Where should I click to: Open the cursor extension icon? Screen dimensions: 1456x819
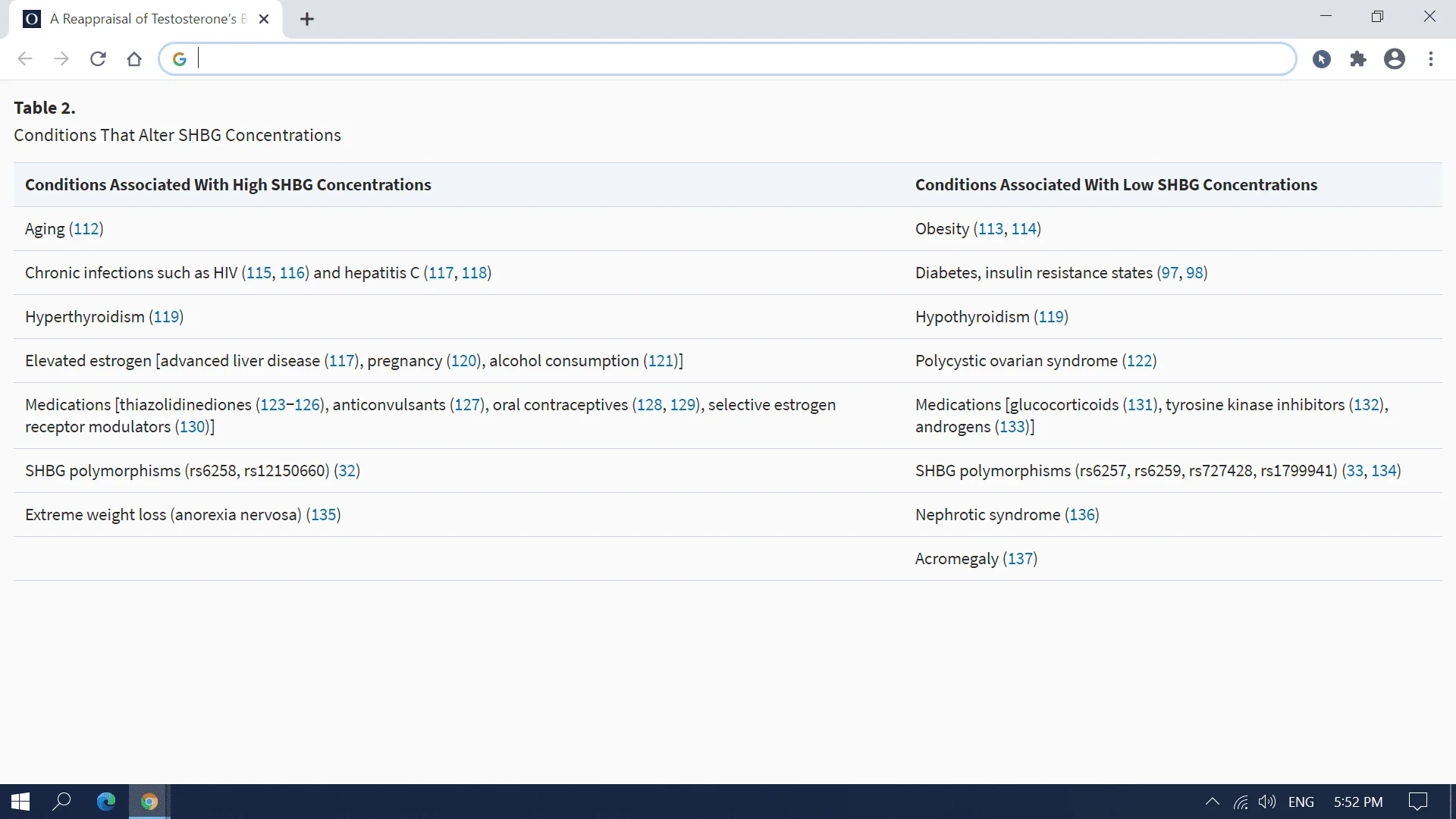click(x=1322, y=59)
